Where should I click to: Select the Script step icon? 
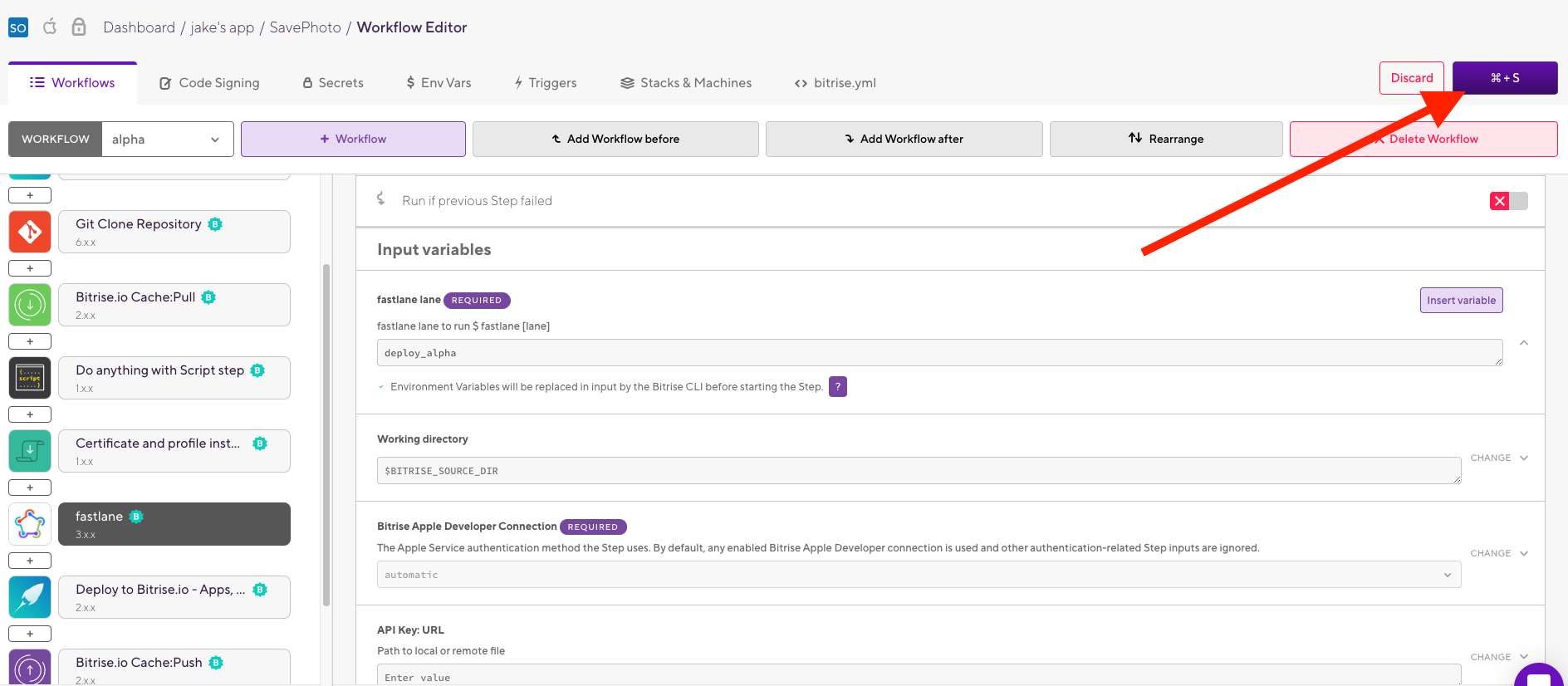(x=30, y=378)
